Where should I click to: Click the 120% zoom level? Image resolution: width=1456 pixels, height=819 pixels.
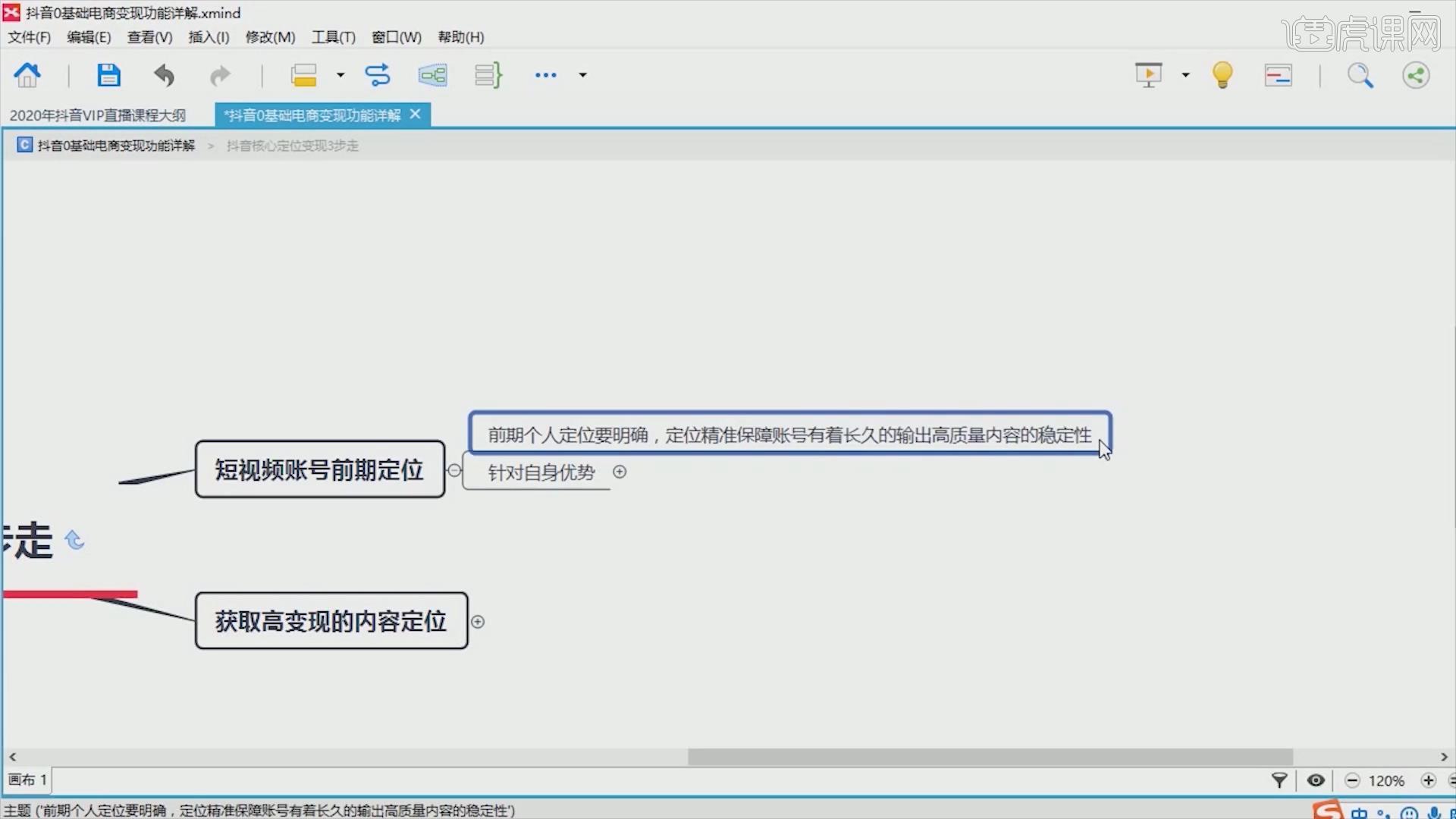point(1387,780)
